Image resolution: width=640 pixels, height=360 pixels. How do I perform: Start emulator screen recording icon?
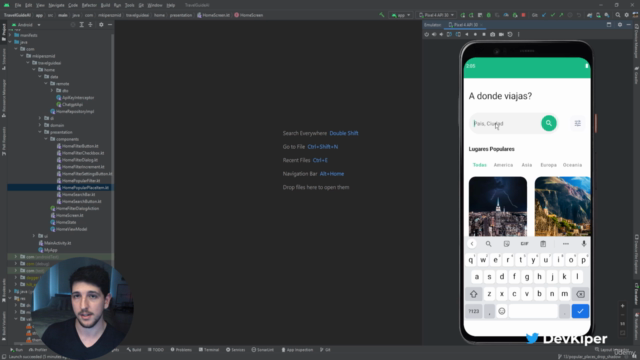[501, 34]
